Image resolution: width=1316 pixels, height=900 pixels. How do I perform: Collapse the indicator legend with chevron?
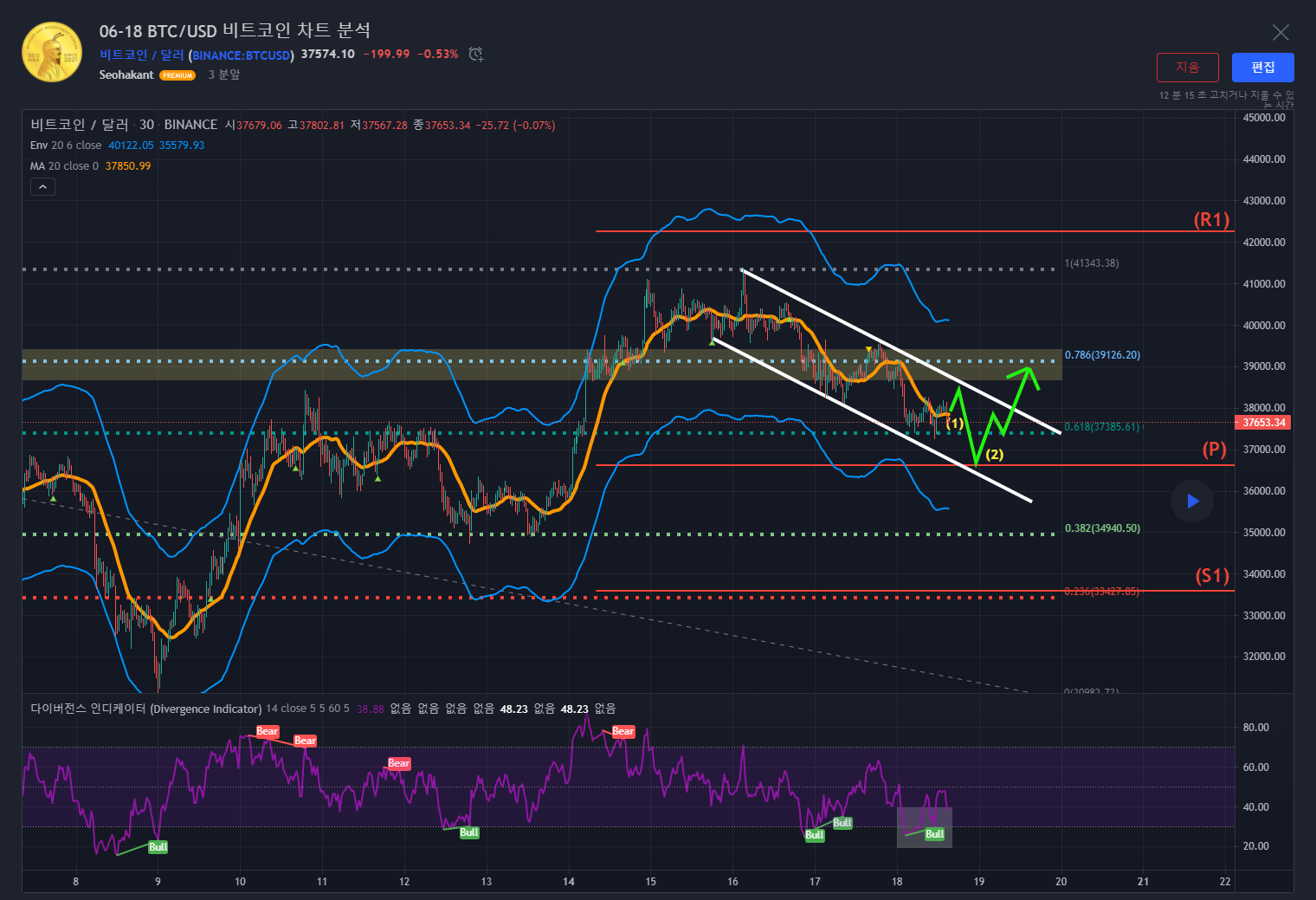tap(42, 186)
